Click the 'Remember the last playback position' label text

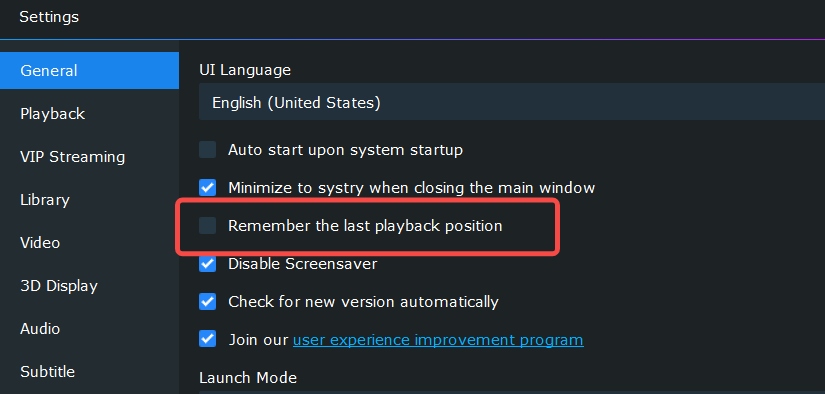pyautogui.click(x=365, y=226)
